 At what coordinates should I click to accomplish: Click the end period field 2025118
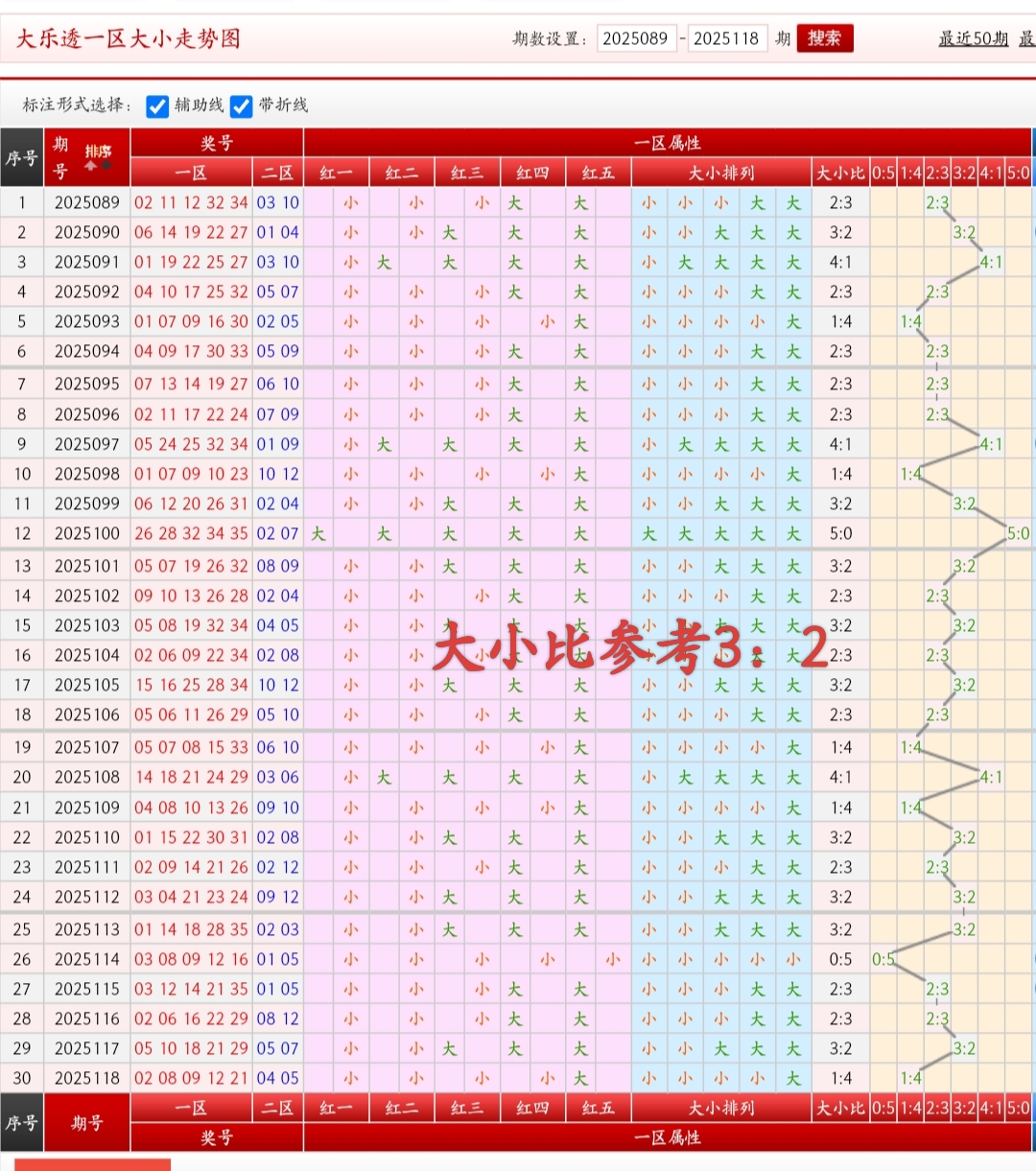click(x=726, y=38)
